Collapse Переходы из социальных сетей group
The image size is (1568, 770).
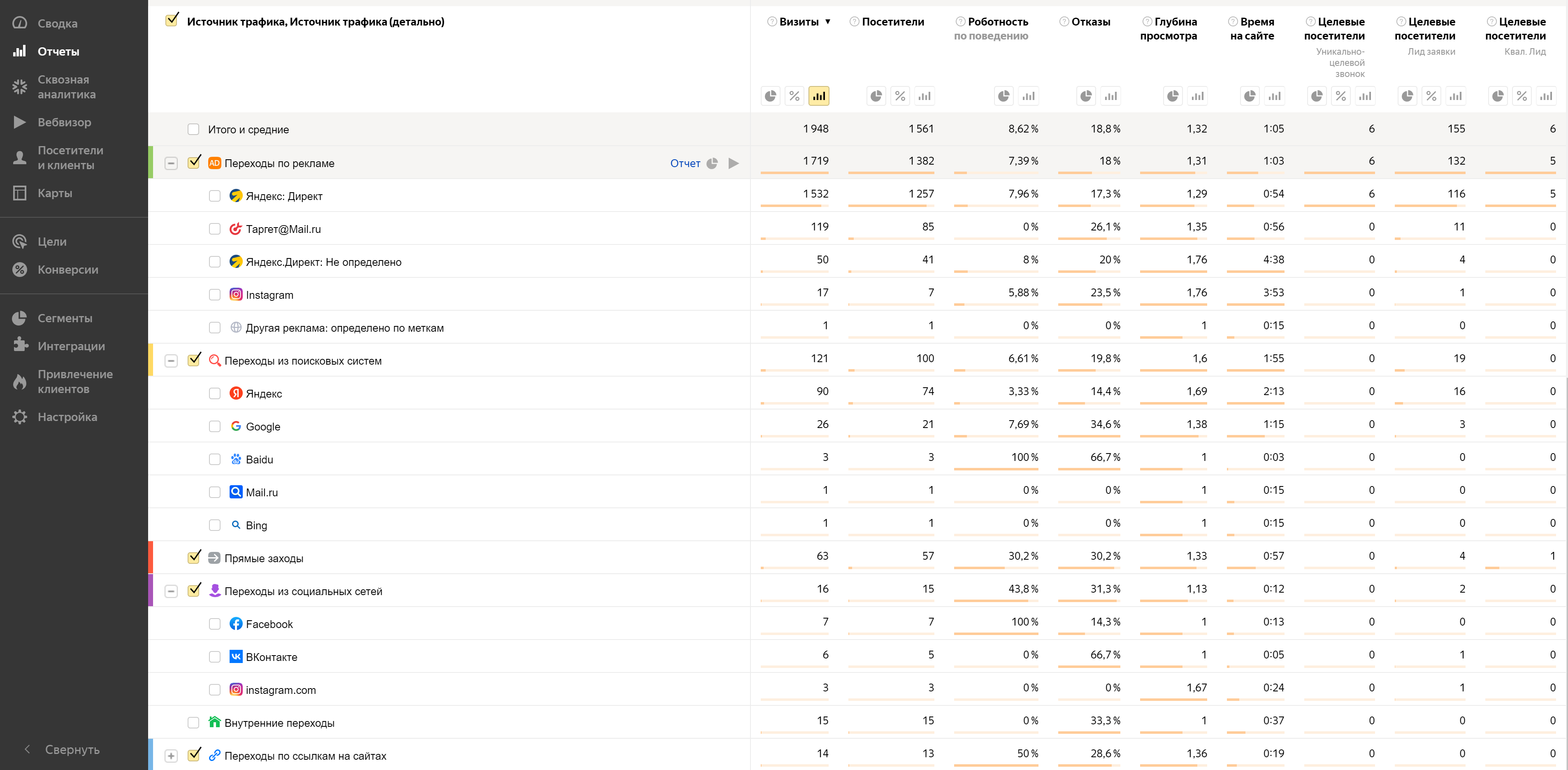(171, 591)
